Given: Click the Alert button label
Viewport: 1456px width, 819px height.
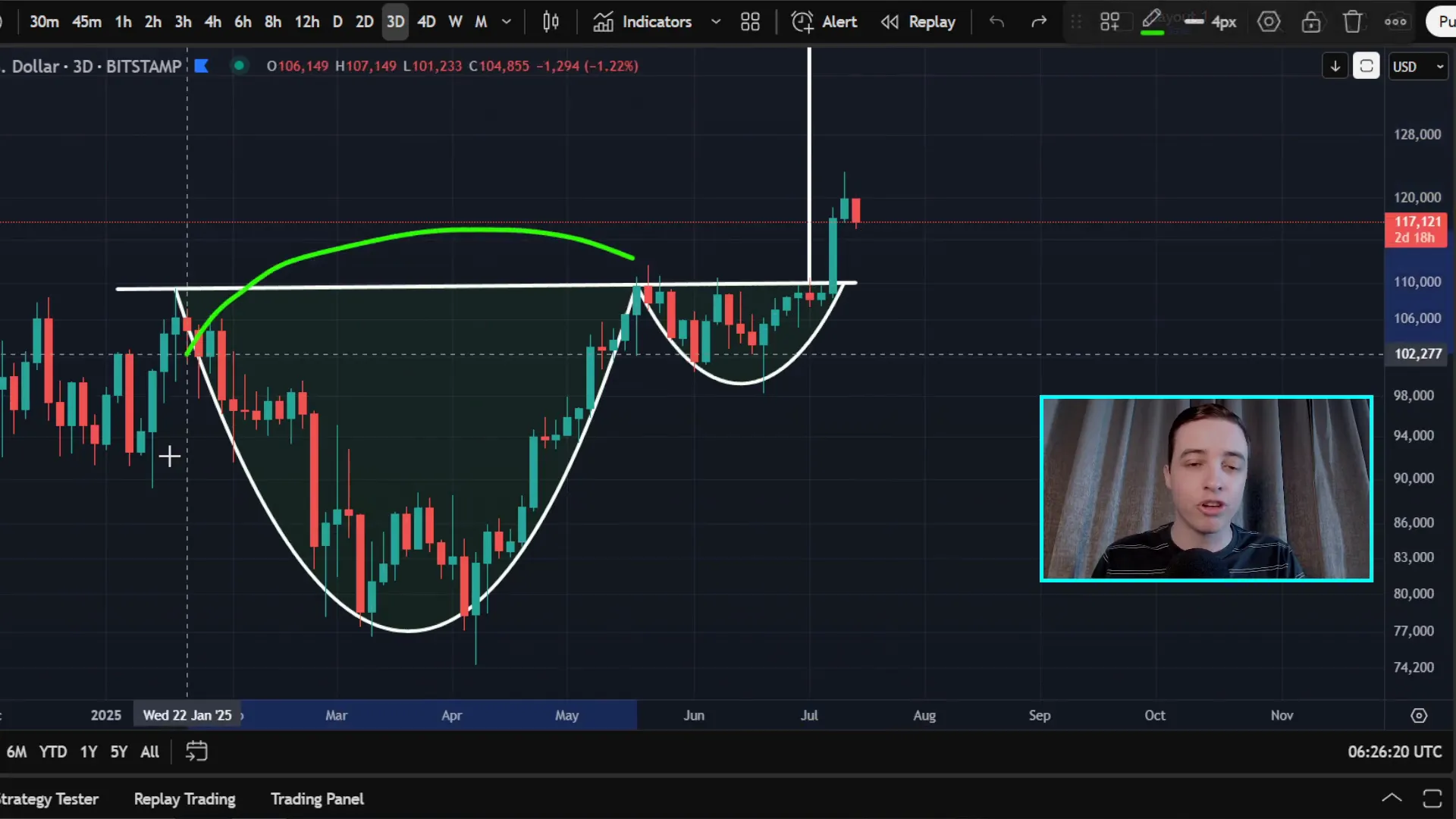Looking at the screenshot, I should click(x=839, y=22).
